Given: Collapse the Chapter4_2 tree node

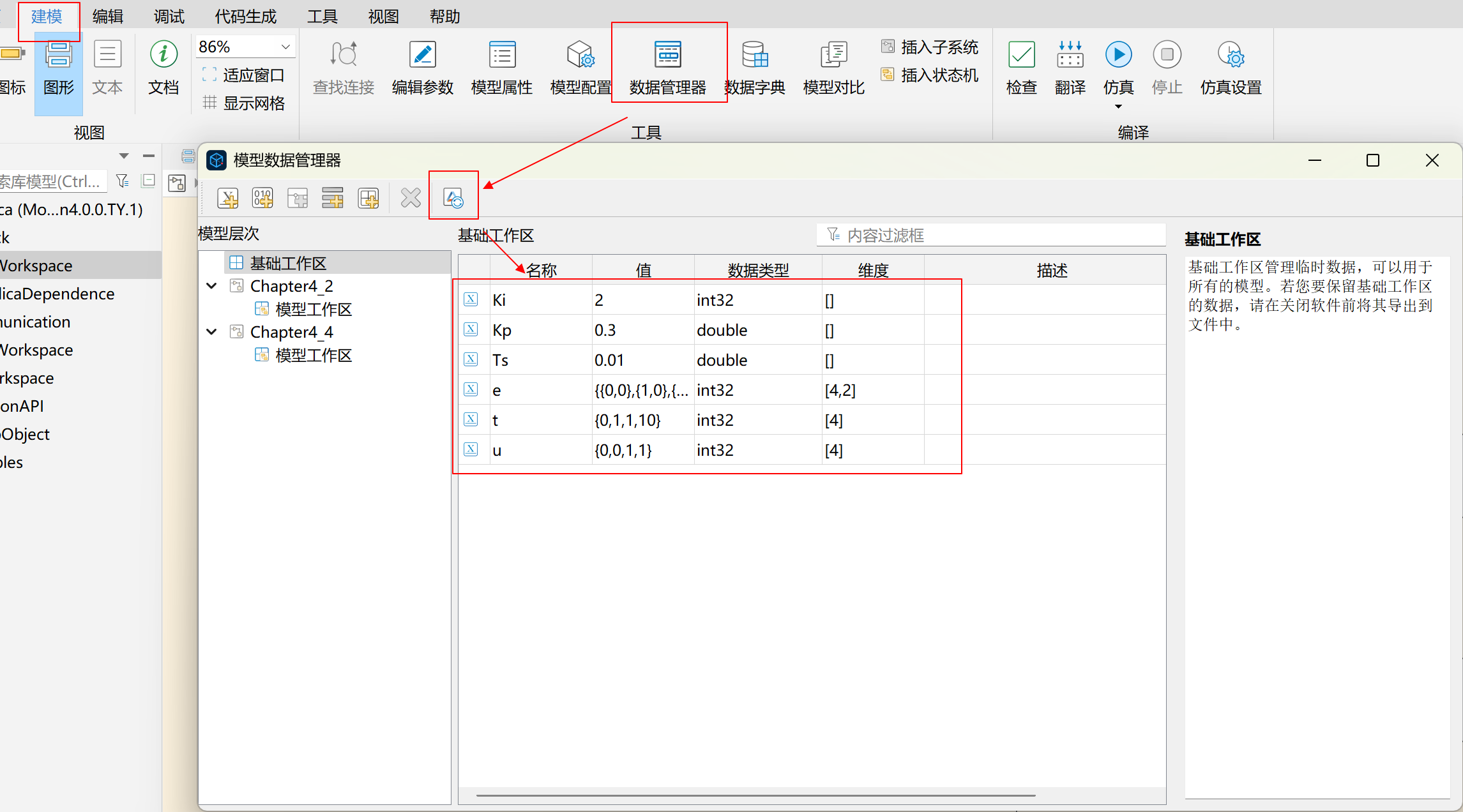Looking at the screenshot, I should pyautogui.click(x=212, y=286).
